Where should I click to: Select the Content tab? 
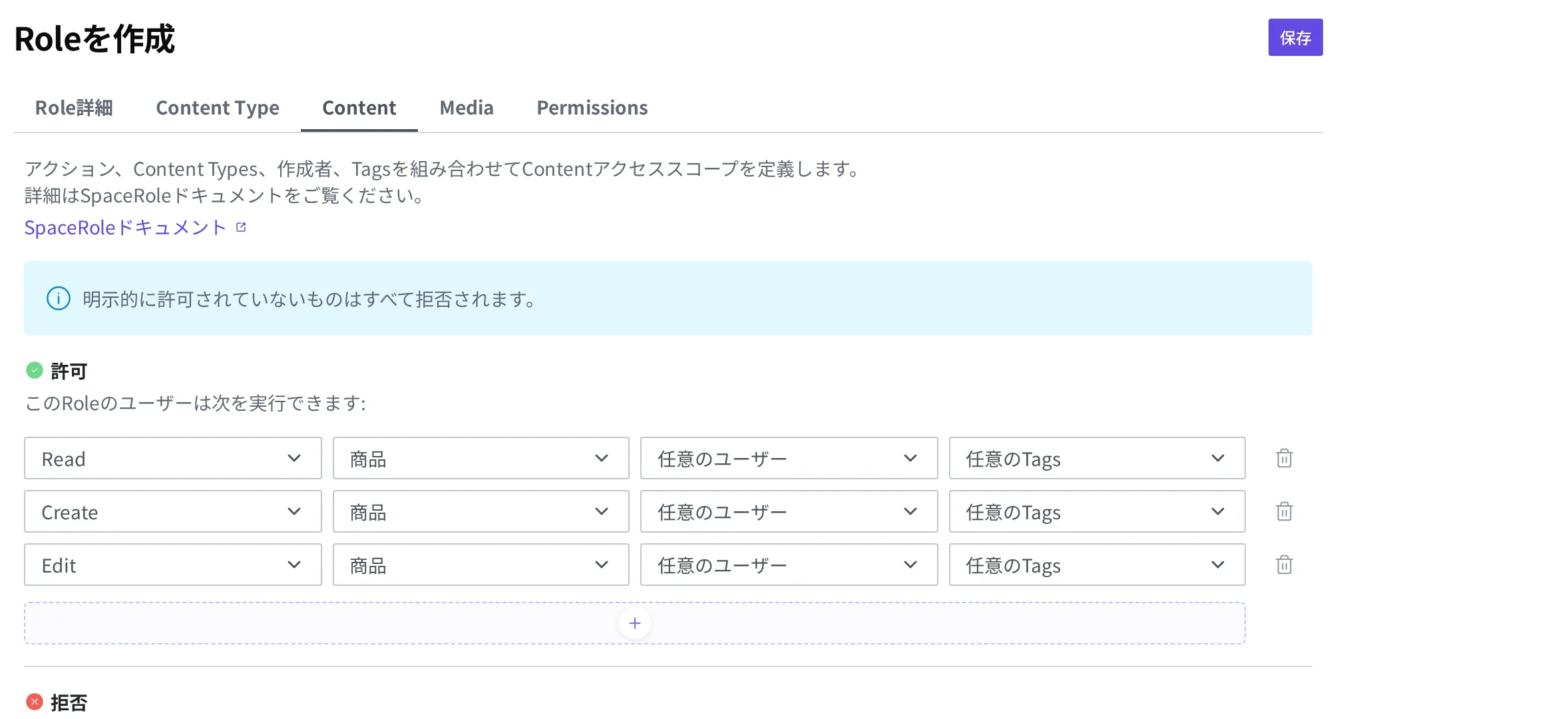pyautogui.click(x=359, y=108)
